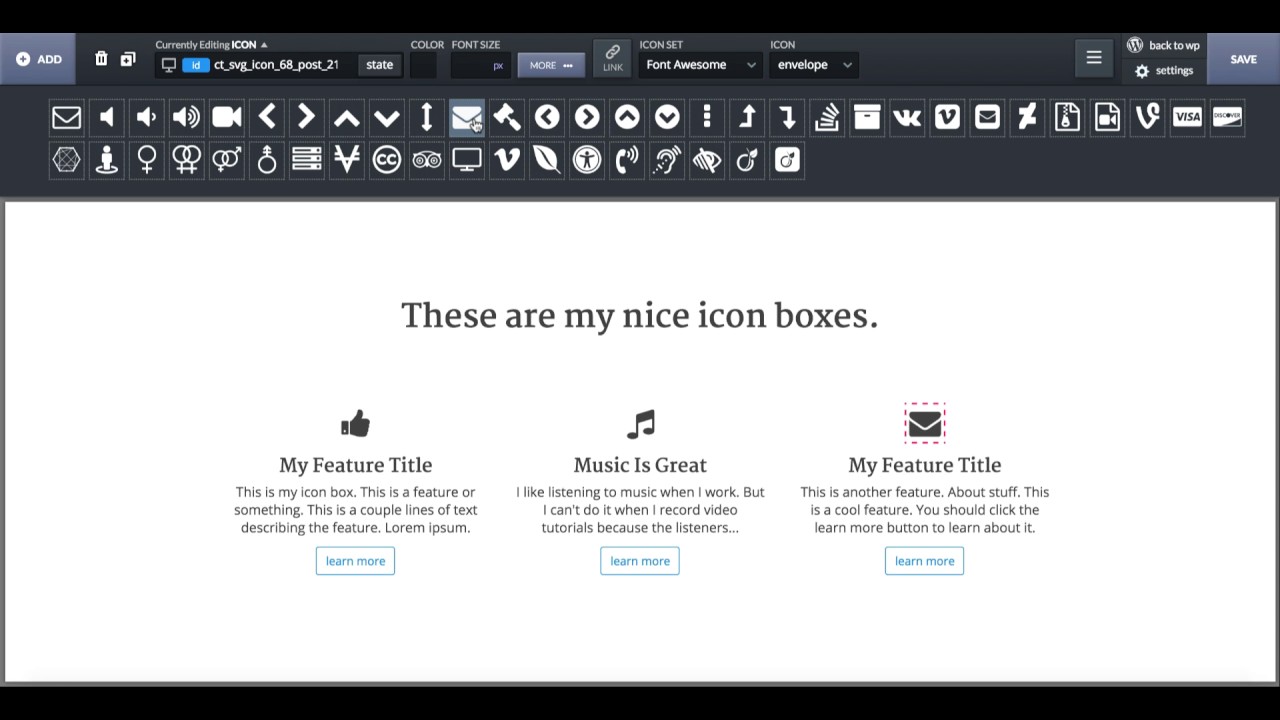This screenshot has height=720, width=1280.
Task: Choose the level-down arrow icon
Action: pyautogui.click(x=786, y=118)
